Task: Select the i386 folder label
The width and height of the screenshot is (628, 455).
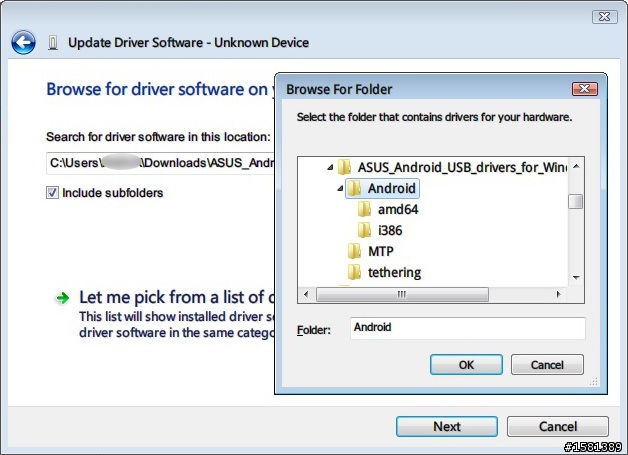Action: [390, 230]
